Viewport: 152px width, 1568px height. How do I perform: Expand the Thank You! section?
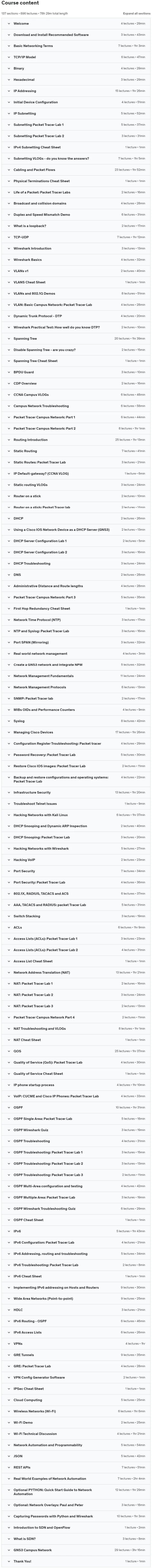(x=76, y=1561)
